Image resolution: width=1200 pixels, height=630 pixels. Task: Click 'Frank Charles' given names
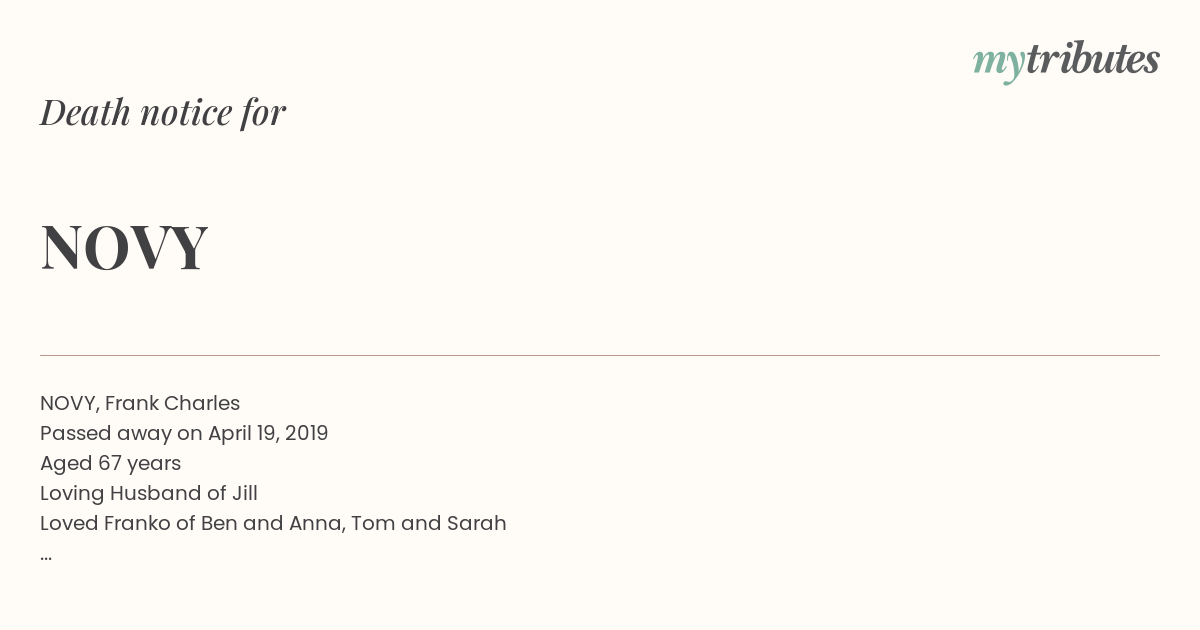tap(172, 403)
